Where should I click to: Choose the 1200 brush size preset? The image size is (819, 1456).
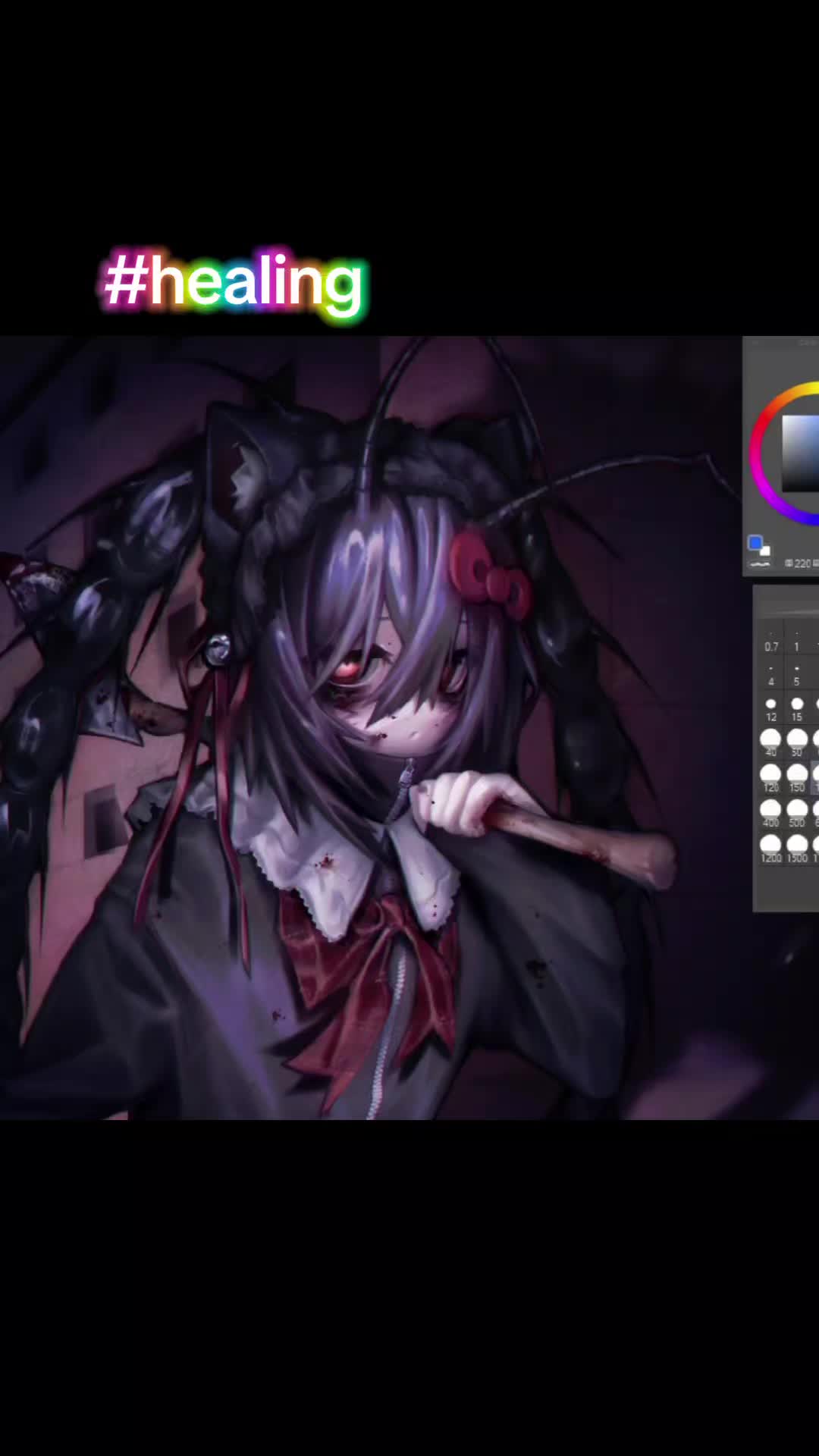point(771,849)
